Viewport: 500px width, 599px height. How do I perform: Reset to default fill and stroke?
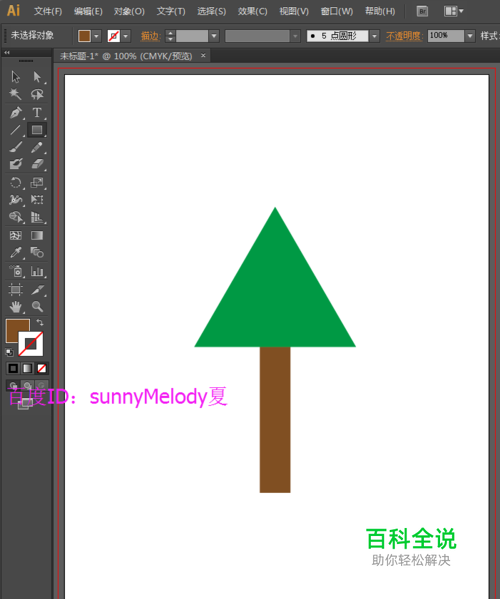coord(9,352)
